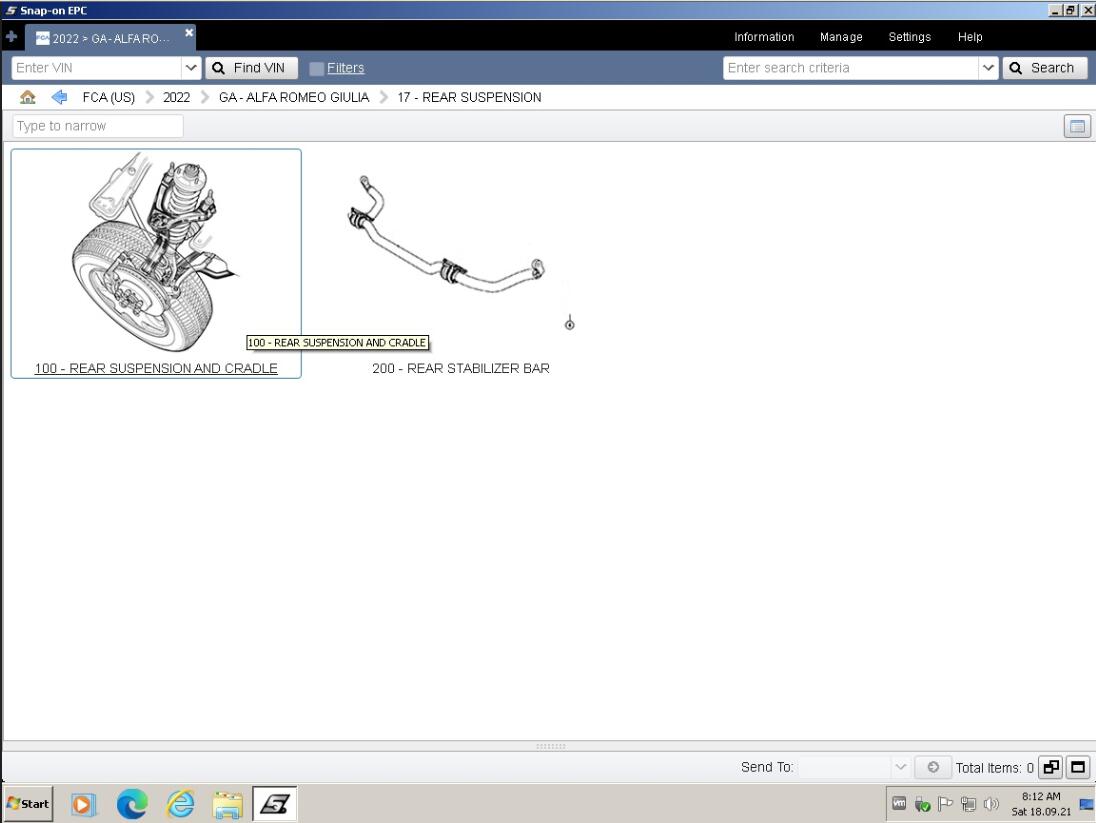
Task: Expand the search criteria dropdown
Action: [988, 68]
